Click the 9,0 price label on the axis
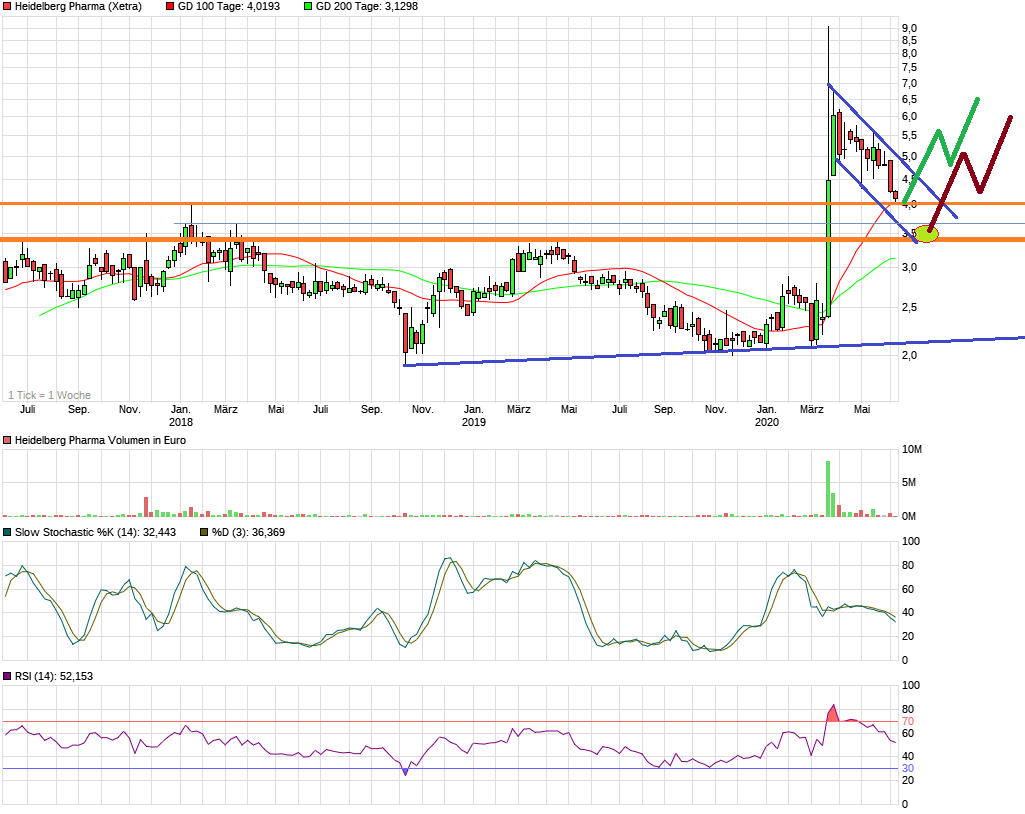 click(909, 28)
